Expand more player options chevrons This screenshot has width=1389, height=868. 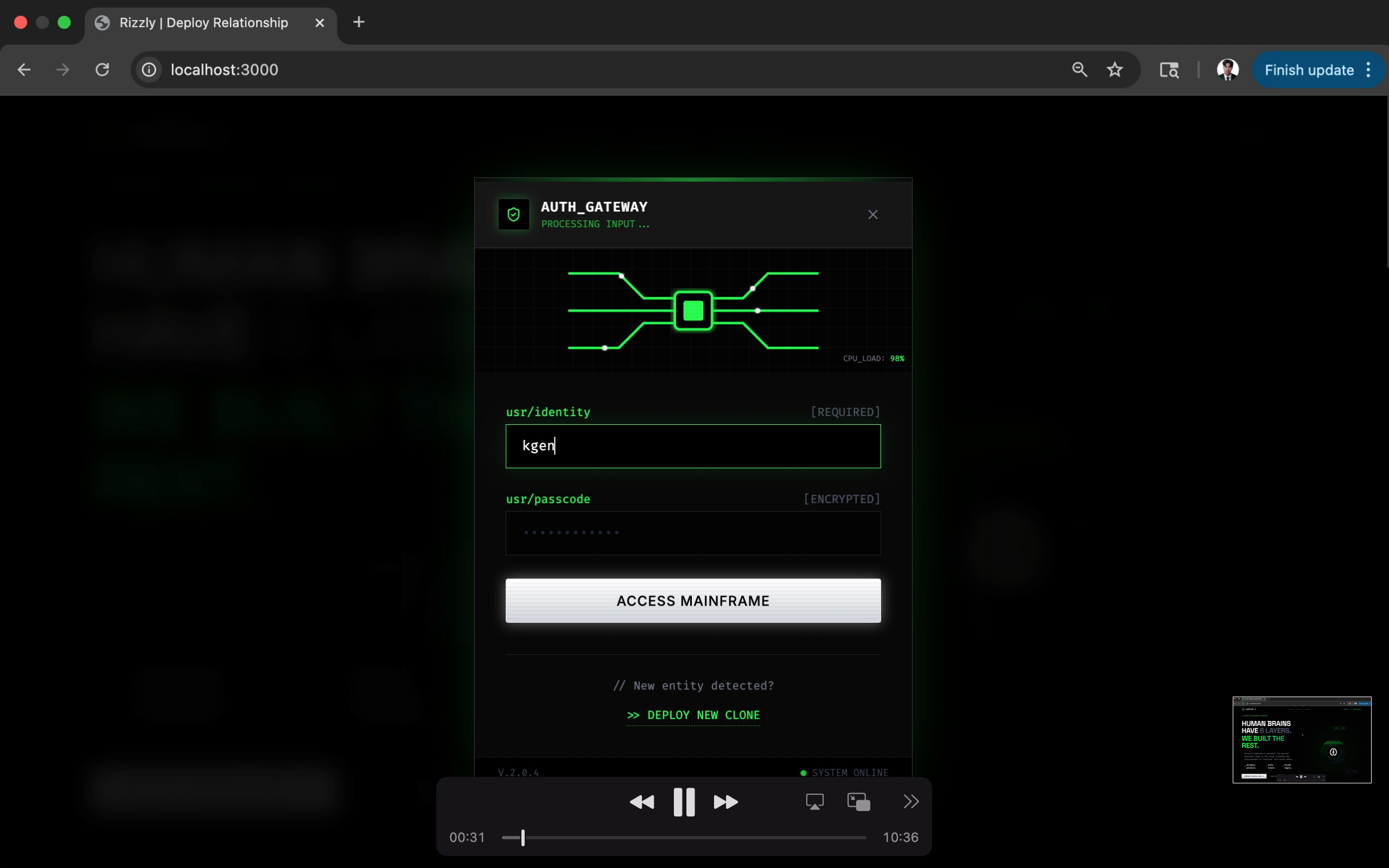pos(911,801)
